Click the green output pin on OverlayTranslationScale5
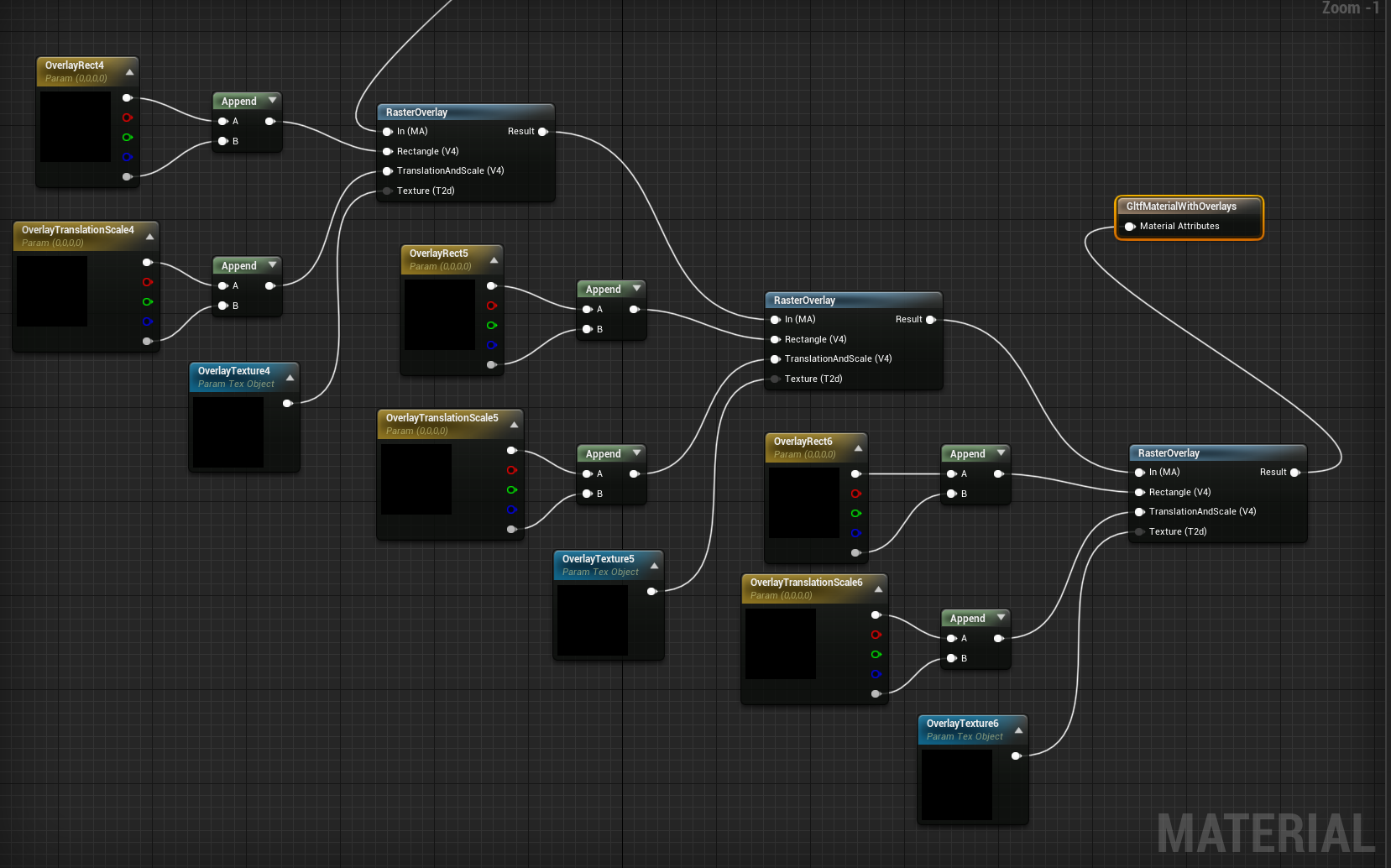 [x=512, y=489]
